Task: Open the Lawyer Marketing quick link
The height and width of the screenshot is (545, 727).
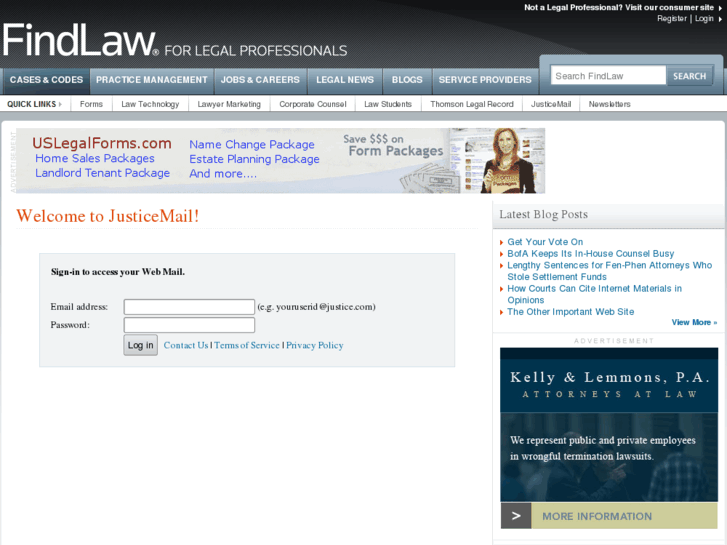Action: coord(229,104)
